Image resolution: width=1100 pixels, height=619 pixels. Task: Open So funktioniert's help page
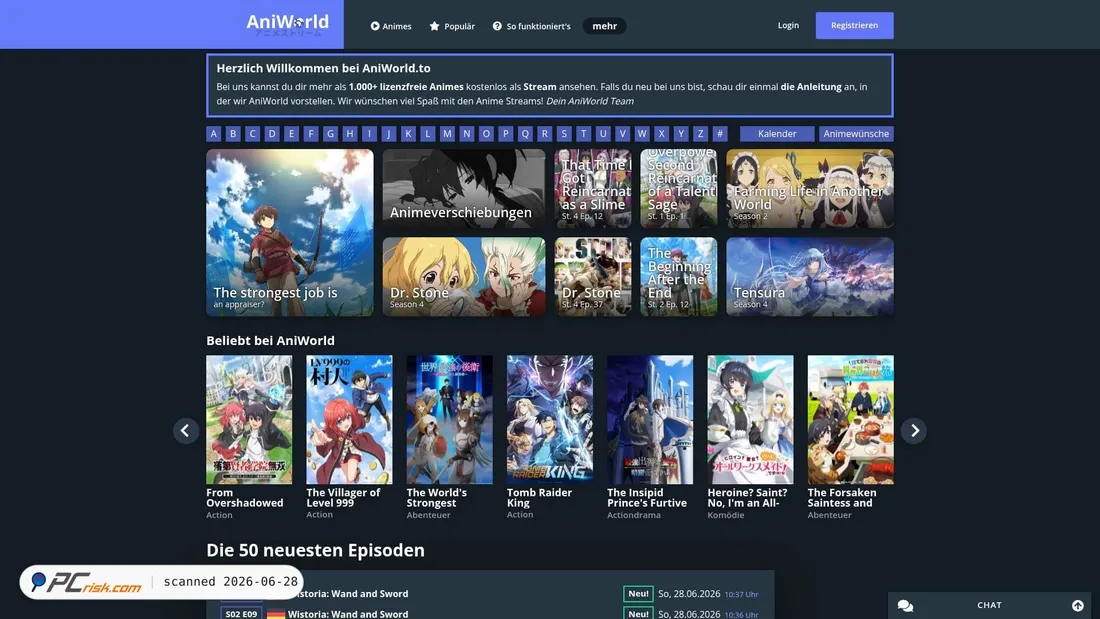point(531,26)
